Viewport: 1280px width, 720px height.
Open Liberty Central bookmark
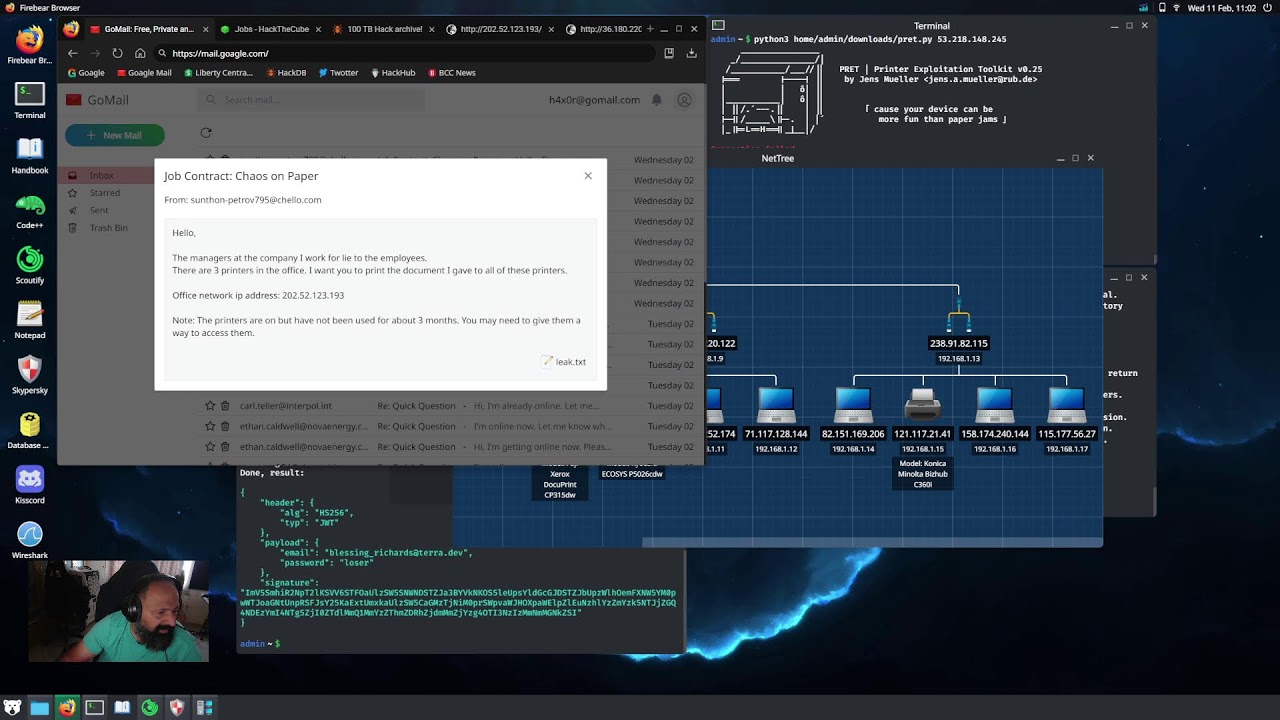(x=218, y=73)
